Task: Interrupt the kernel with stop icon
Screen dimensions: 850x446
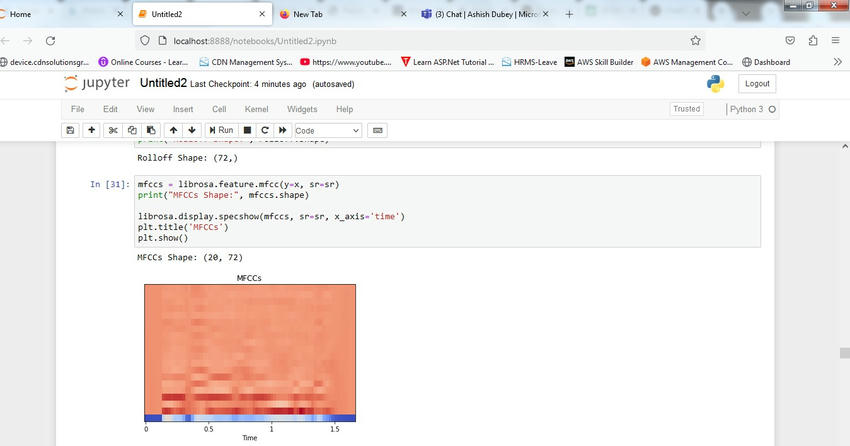Action: 247,131
